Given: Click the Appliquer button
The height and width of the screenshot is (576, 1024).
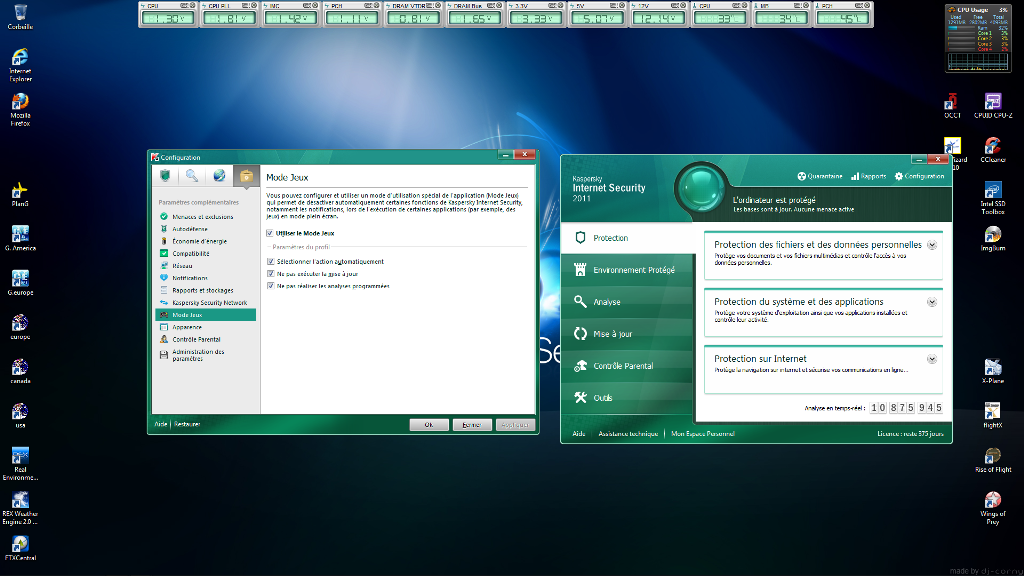Looking at the screenshot, I should pos(515,424).
